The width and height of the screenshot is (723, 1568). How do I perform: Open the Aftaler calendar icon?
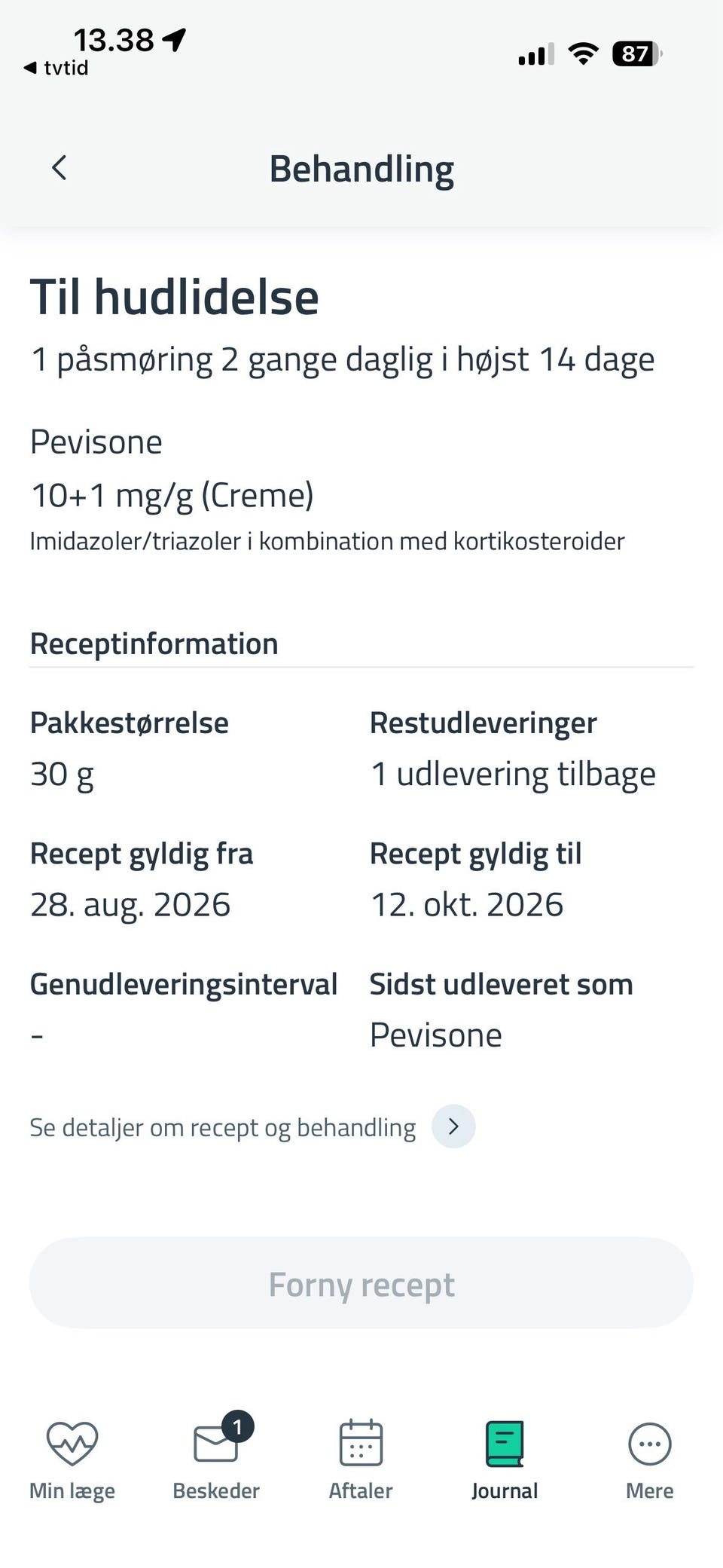click(361, 1442)
